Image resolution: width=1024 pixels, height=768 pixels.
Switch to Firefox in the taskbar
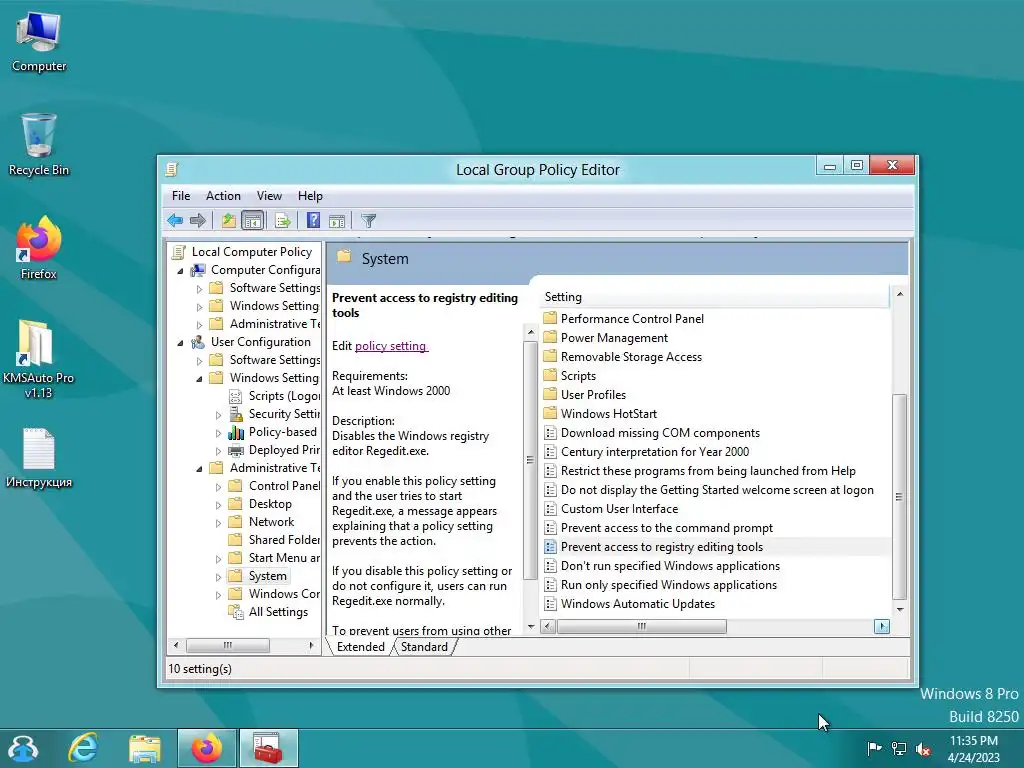[x=206, y=748]
